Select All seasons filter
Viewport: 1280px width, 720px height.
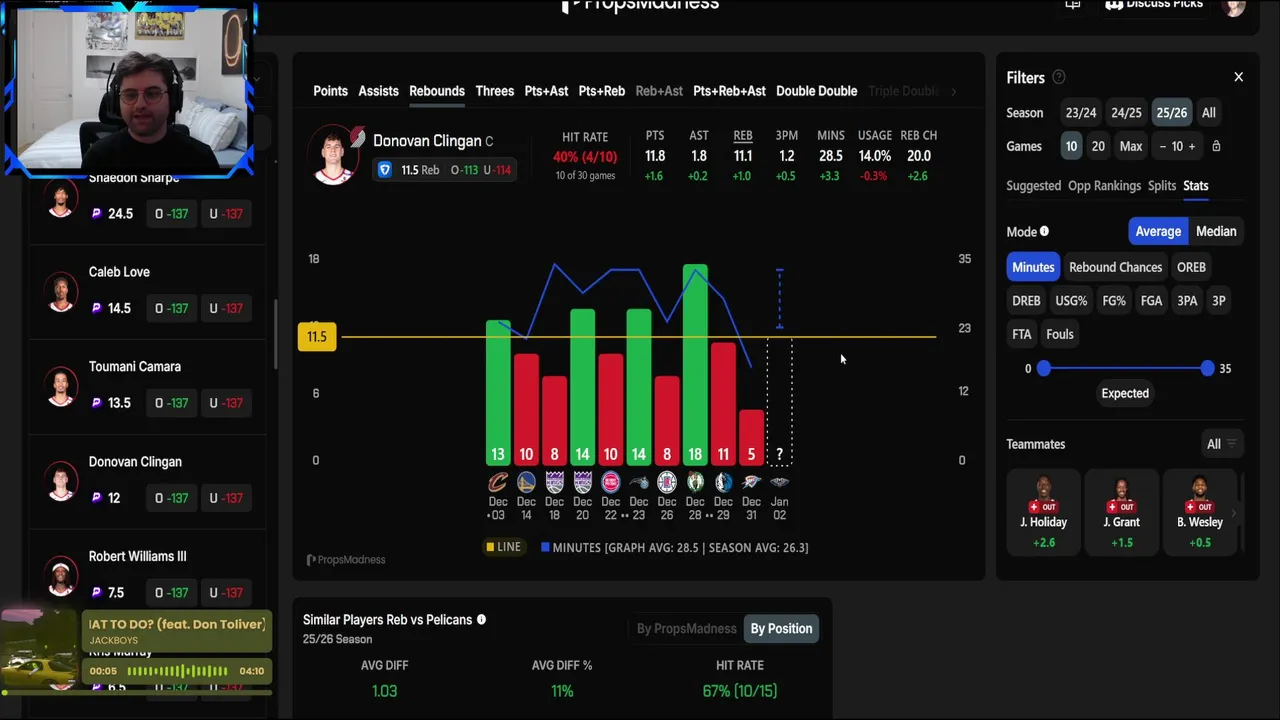pyautogui.click(x=1209, y=113)
